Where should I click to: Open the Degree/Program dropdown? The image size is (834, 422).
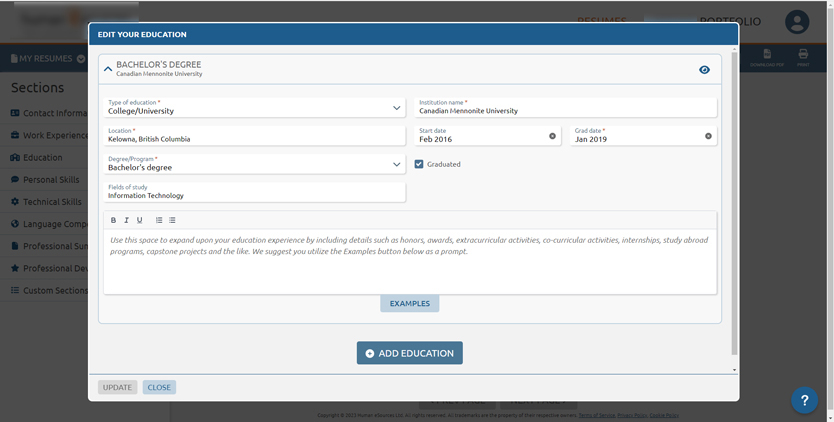pos(396,164)
